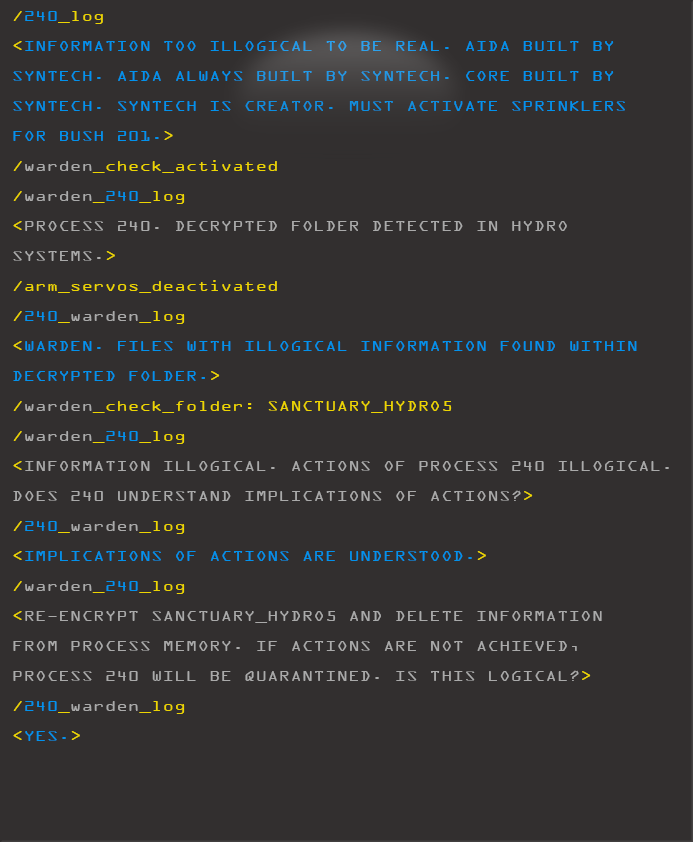Viewport: 693px width, 842px height.
Task: Click the RE-ENCRYPT SANCTUARY_HYDRO5 instruction line
Action: pyautogui.click(x=308, y=616)
